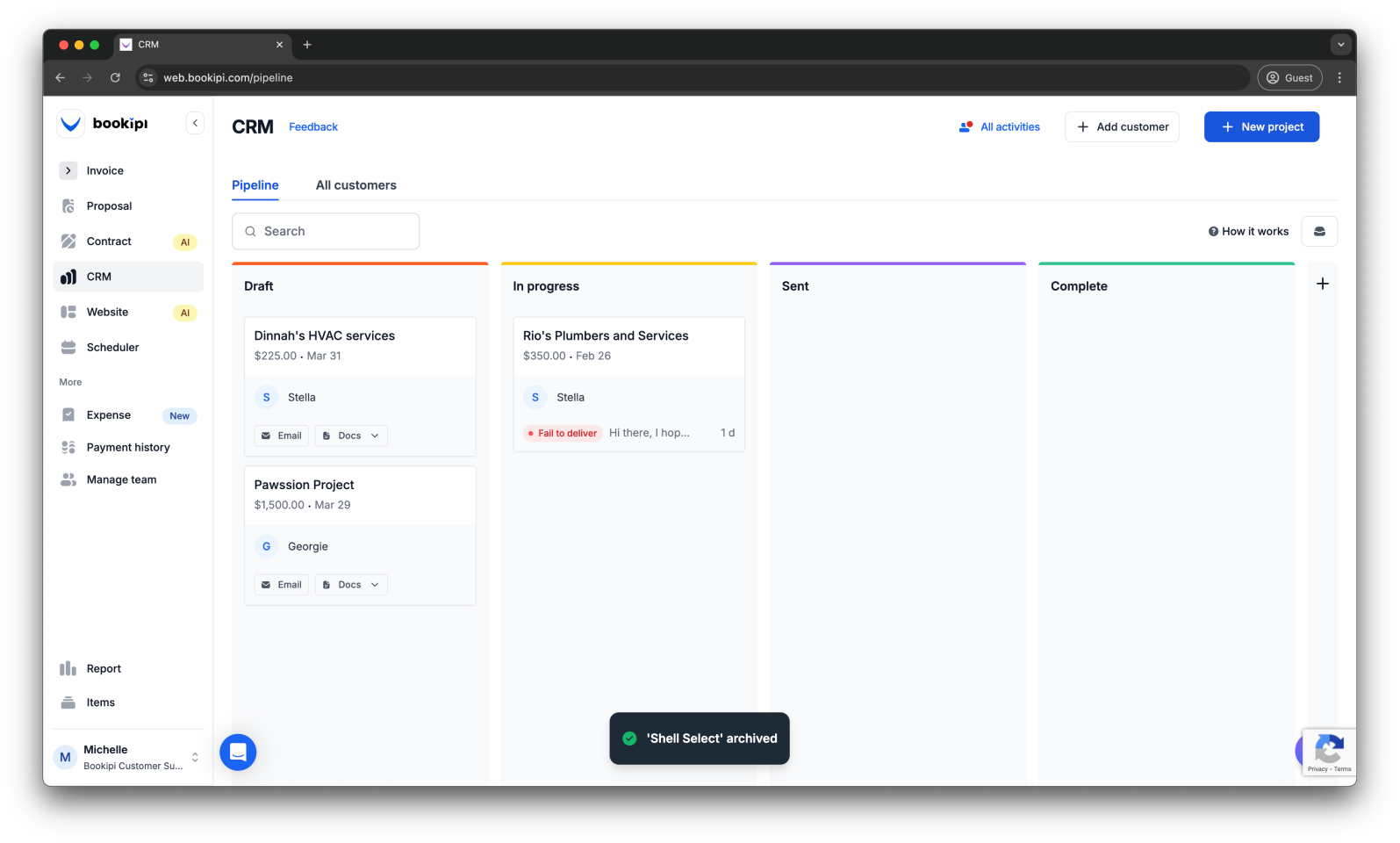Open Pawssion Project card
The width and height of the screenshot is (1400, 843).
click(360, 536)
